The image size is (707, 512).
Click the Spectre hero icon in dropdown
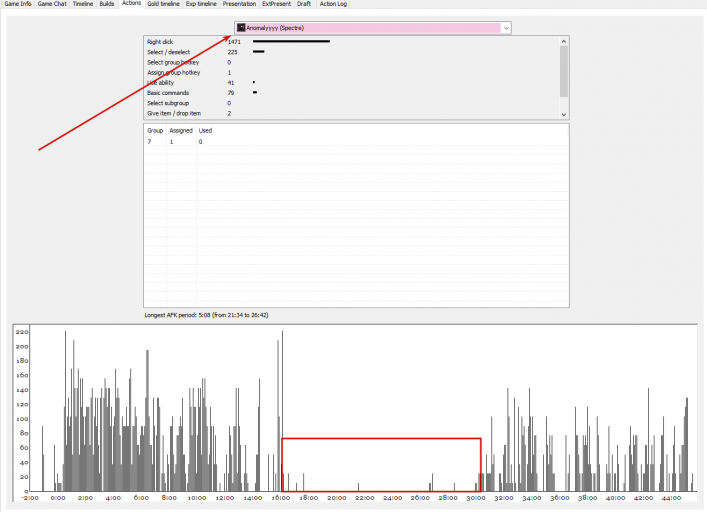(x=241, y=28)
